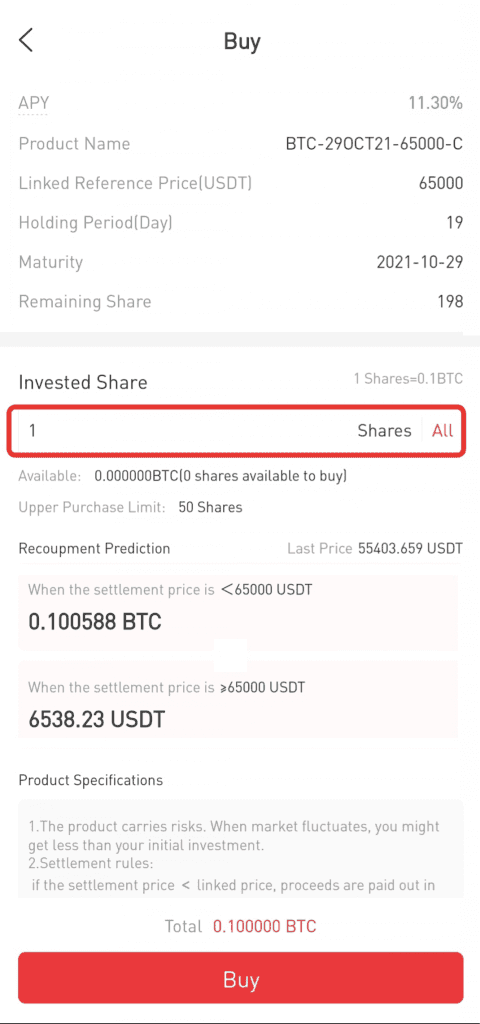Tap the red Buy button
The image size is (480, 1024).
click(x=240, y=978)
